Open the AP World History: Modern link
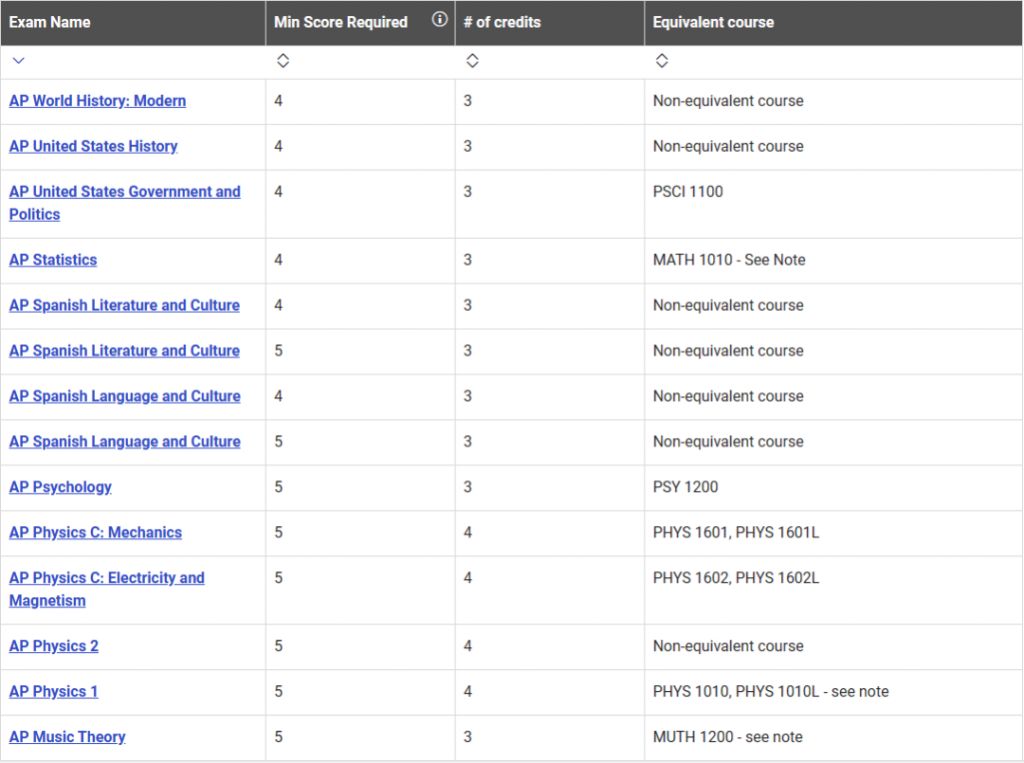1024x763 pixels. (x=97, y=101)
